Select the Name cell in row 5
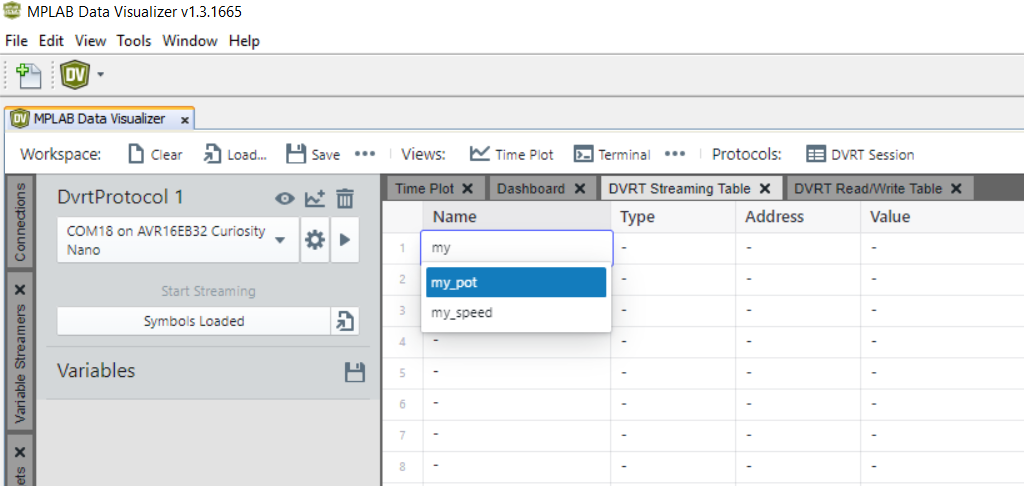Screen dimensions: 1024x486 point(517,373)
